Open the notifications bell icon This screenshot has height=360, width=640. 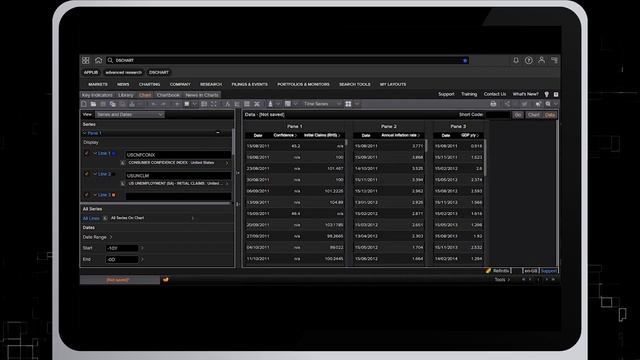516,60
